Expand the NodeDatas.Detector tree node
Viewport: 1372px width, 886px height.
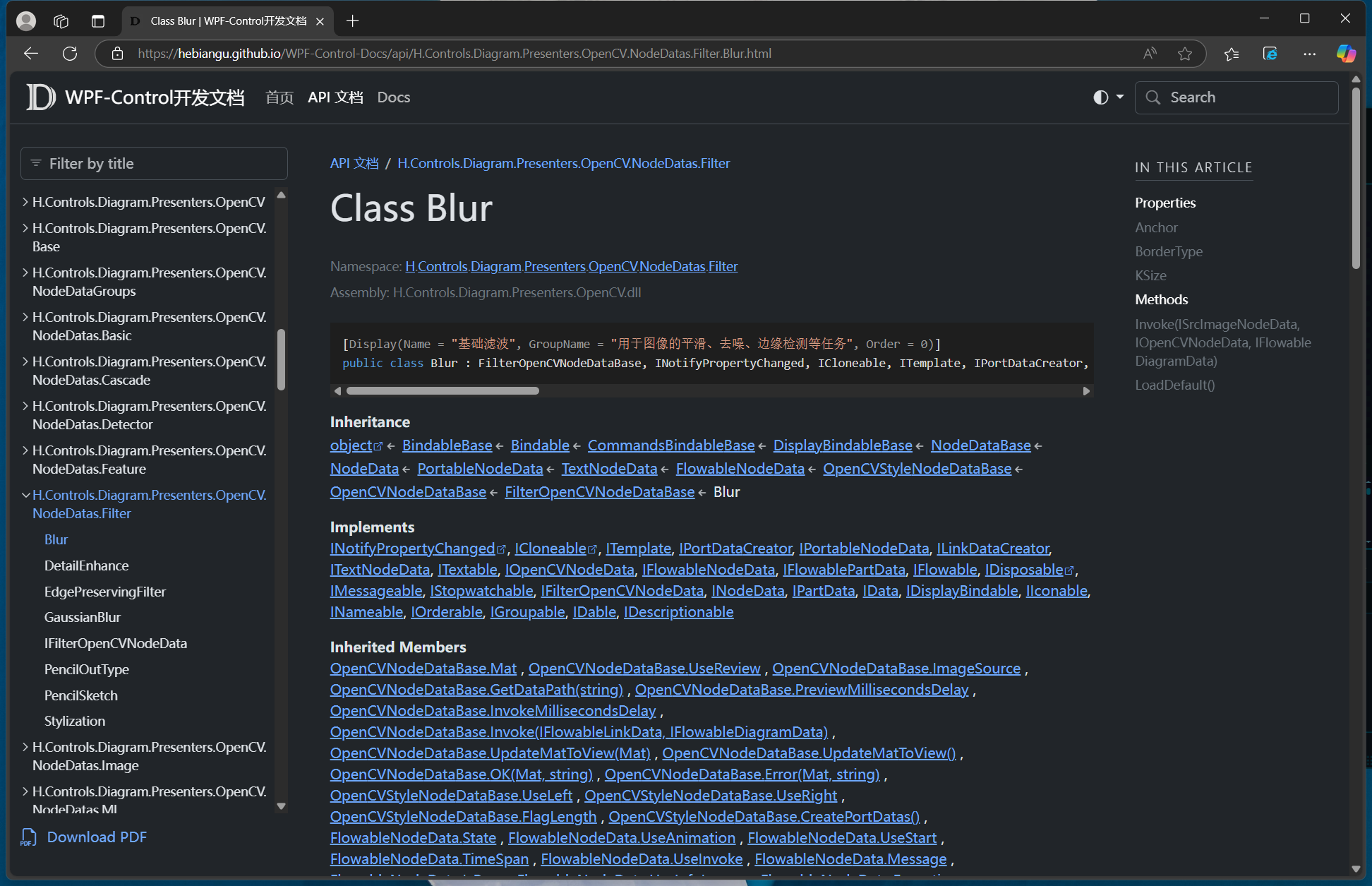[25, 406]
